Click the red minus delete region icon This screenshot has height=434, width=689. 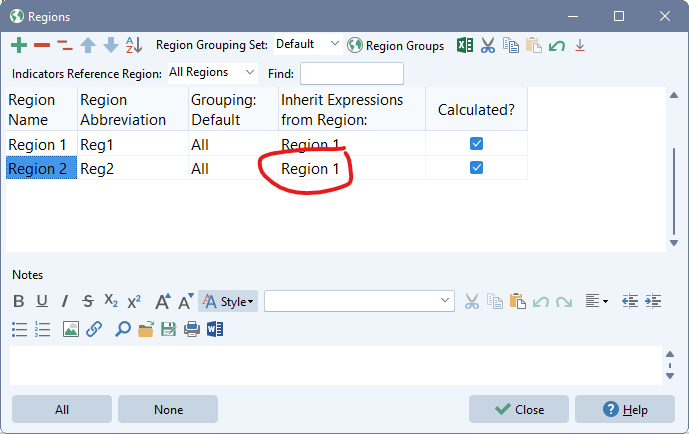click(41, 46)
